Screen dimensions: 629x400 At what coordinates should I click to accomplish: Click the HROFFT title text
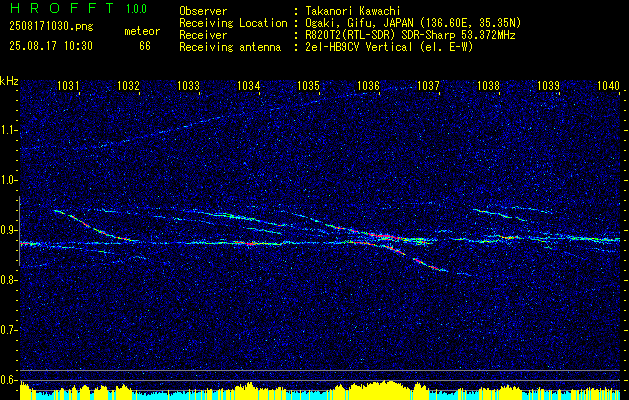click(63, 8)
